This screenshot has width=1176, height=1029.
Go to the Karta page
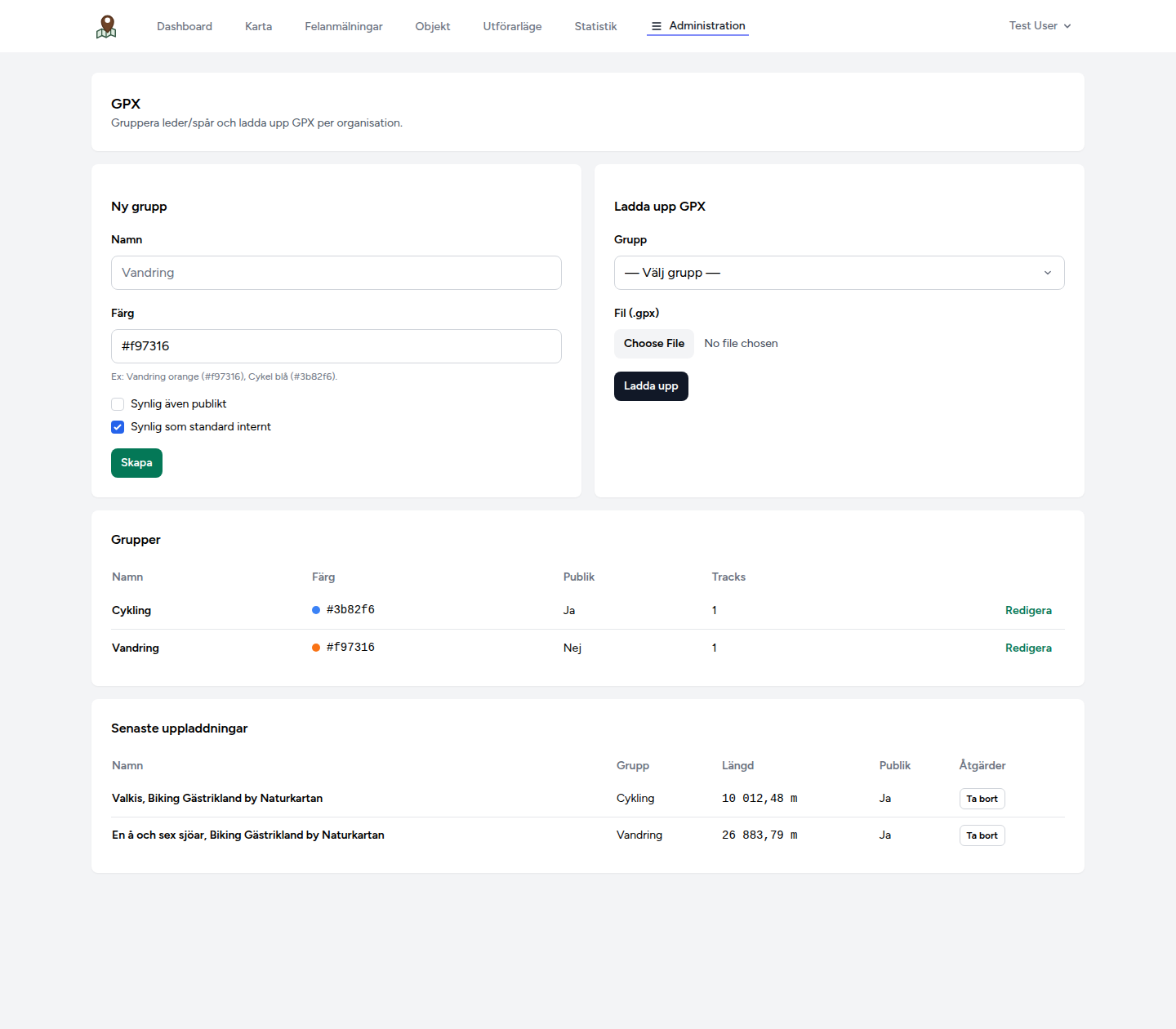(258, 26)
